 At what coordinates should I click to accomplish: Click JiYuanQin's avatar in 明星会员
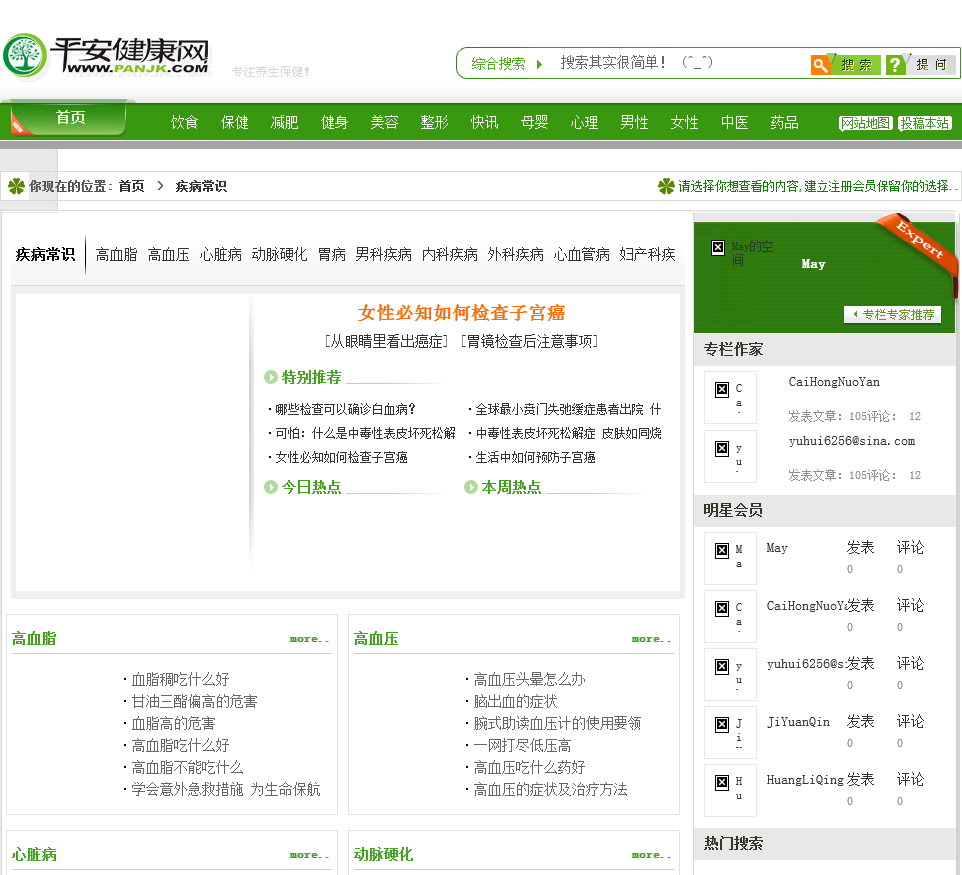tap(730, 732)
